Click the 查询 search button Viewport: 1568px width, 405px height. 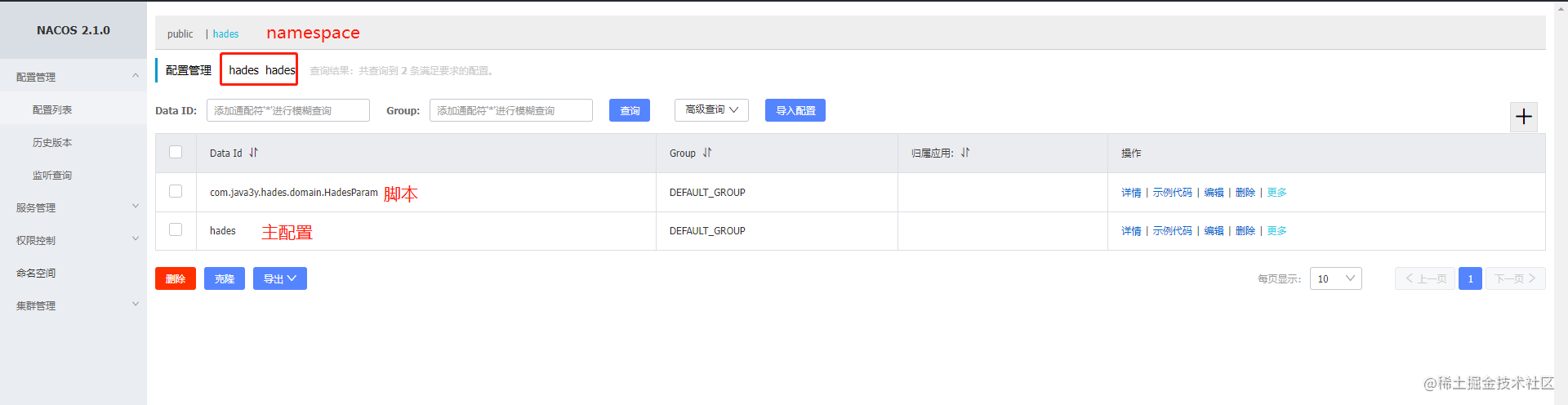[630, 110]
